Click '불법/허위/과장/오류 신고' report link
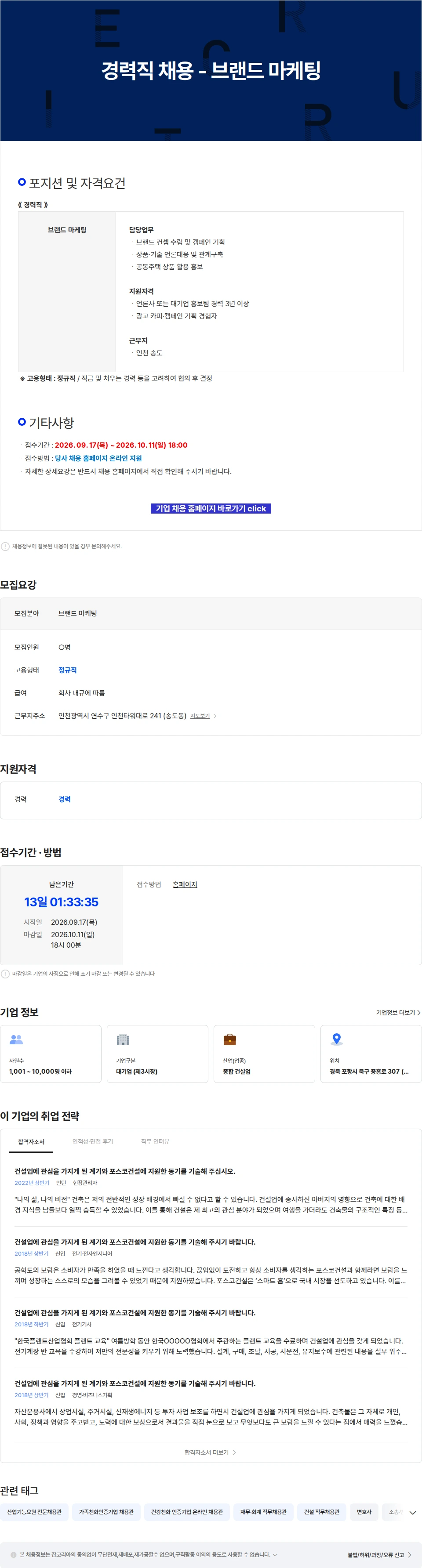This screenshot has height=1568, width=422. (379, 1555)
